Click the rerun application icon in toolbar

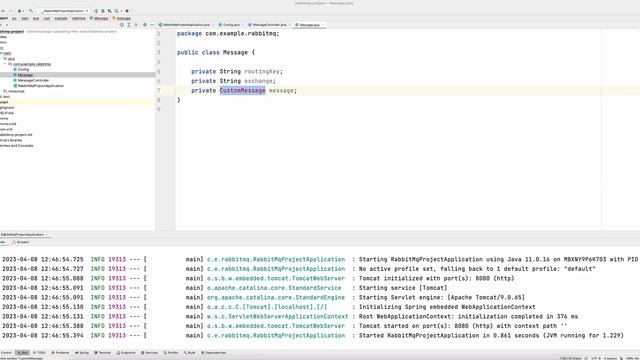96,11
